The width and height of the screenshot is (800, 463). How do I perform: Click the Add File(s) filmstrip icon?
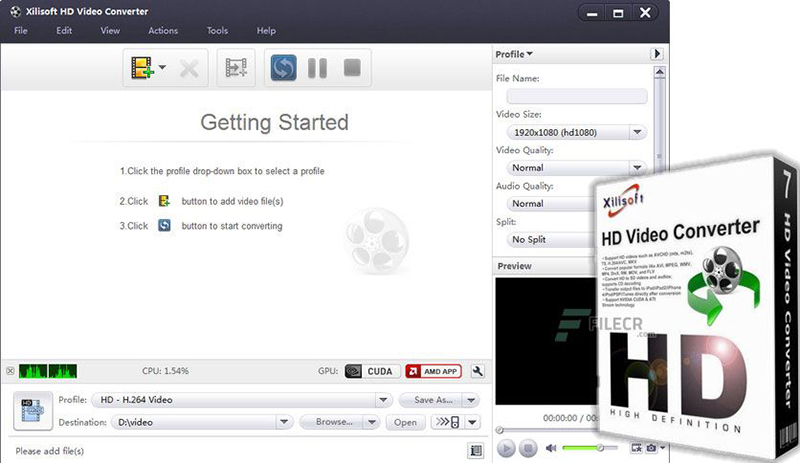(x=142, y=67)
